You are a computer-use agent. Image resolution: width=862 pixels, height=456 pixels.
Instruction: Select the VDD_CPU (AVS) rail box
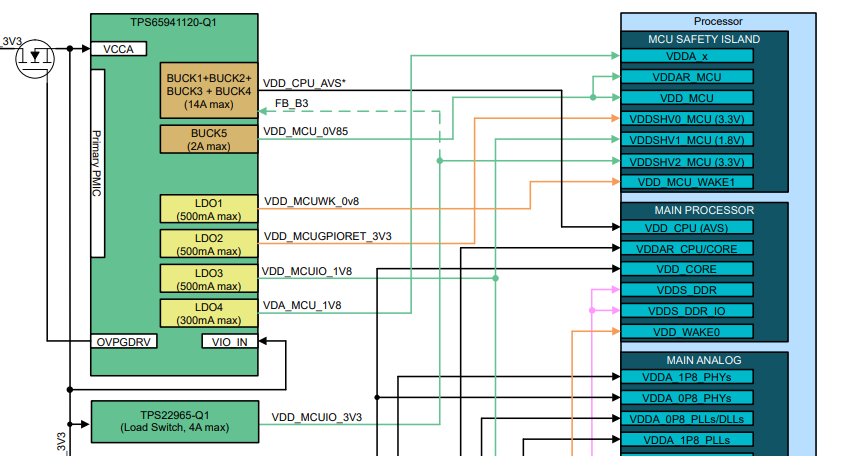tap(687, 228)
